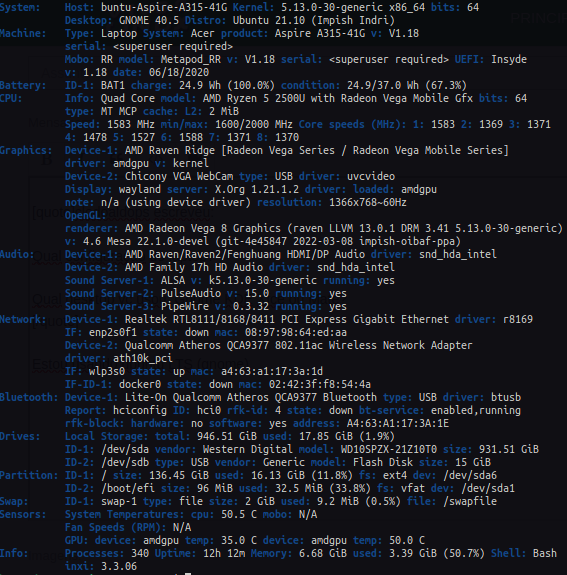This screenshot has height=575, width=567.
Task: Click bt-service status 'enabled,running'
Action: click(x=476, y=411)
